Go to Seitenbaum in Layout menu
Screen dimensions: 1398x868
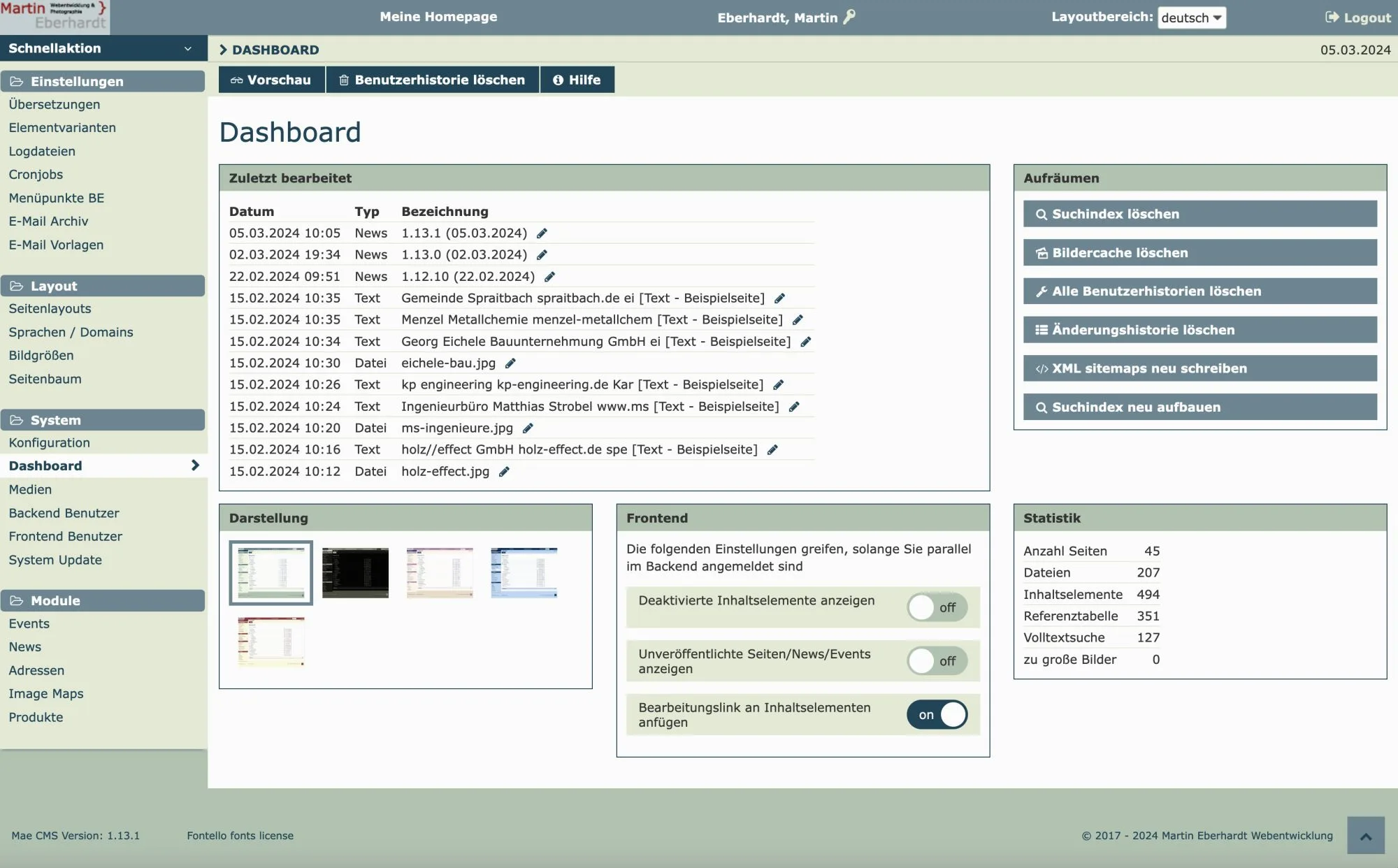(45, 379)
